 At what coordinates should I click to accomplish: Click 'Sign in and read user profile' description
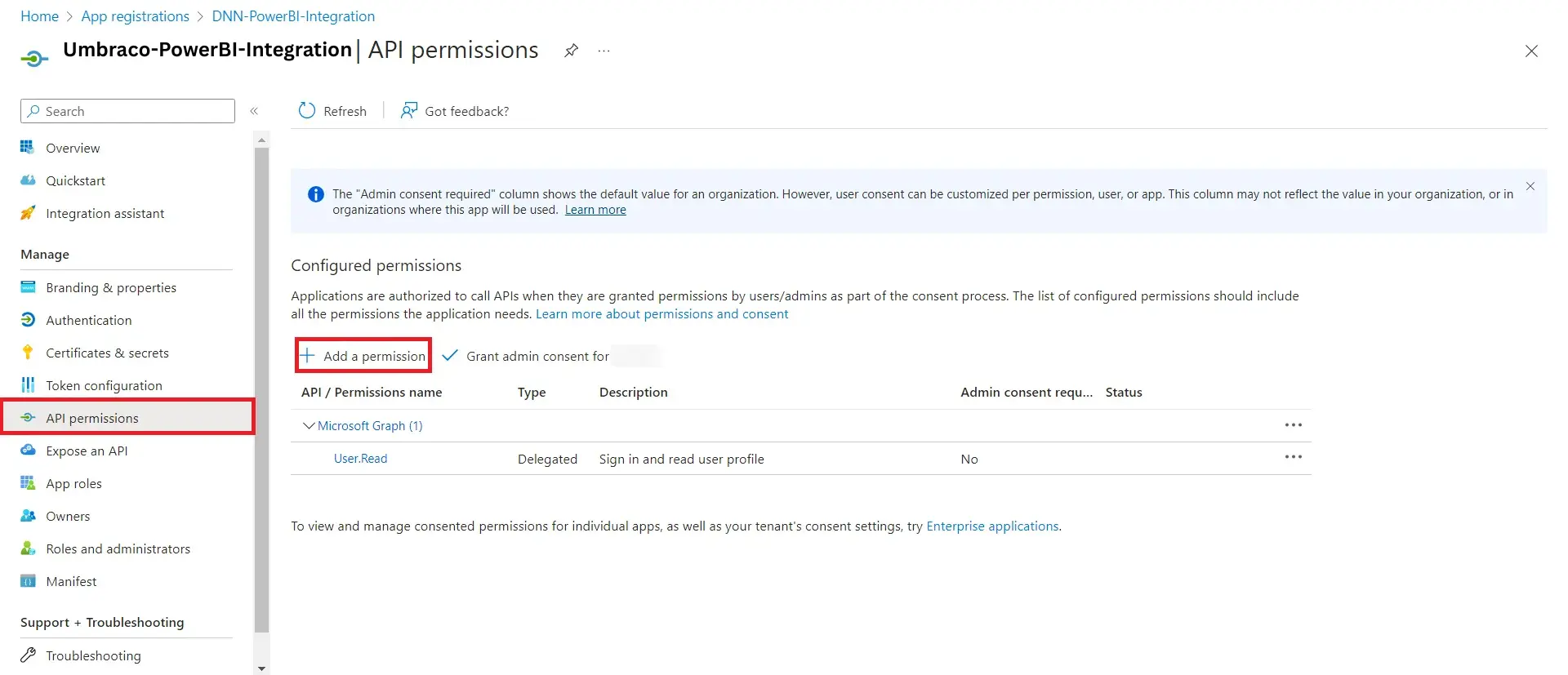tap(681, 459)
